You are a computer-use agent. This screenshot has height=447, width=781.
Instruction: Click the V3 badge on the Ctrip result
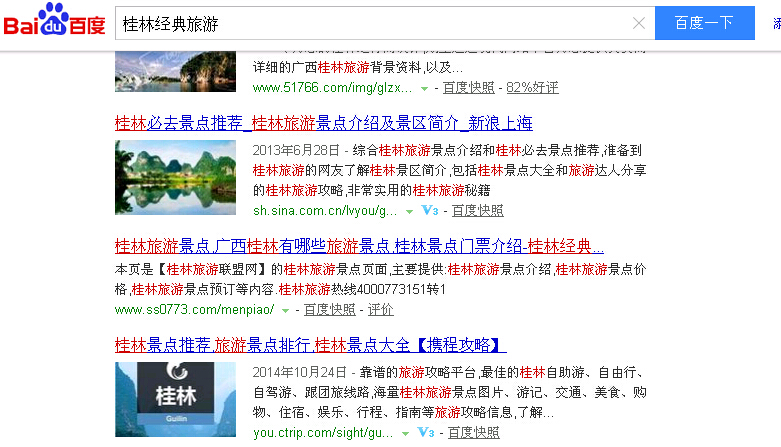(x=426, y=432)
